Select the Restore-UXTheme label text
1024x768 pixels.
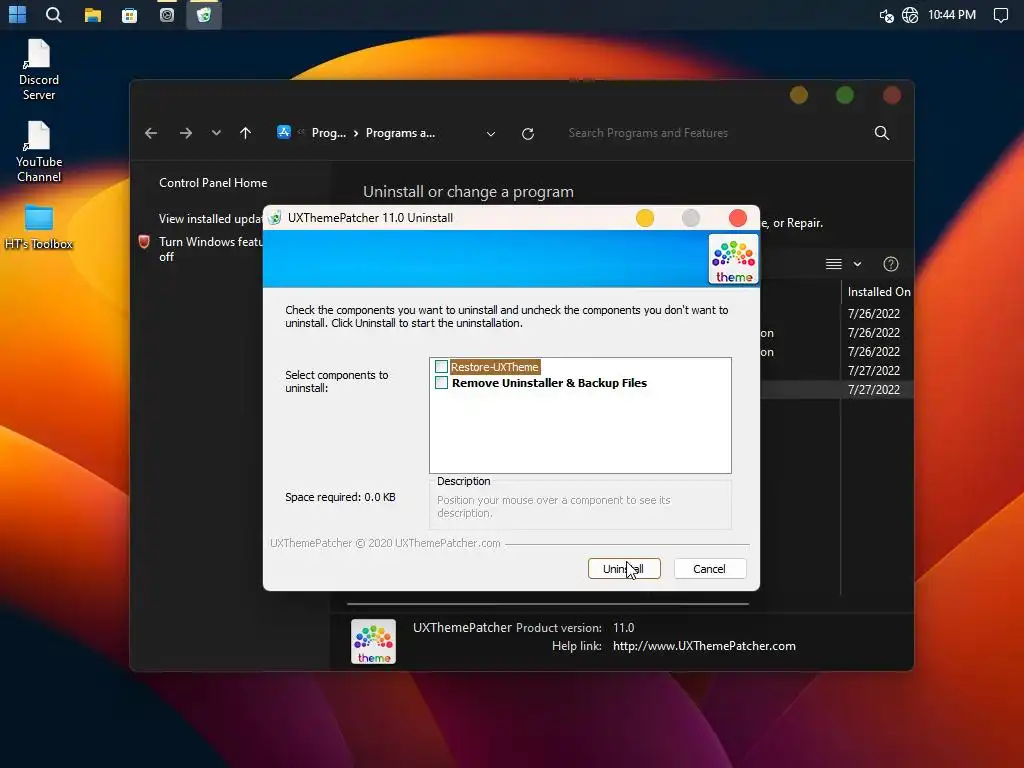click(494, 367)
